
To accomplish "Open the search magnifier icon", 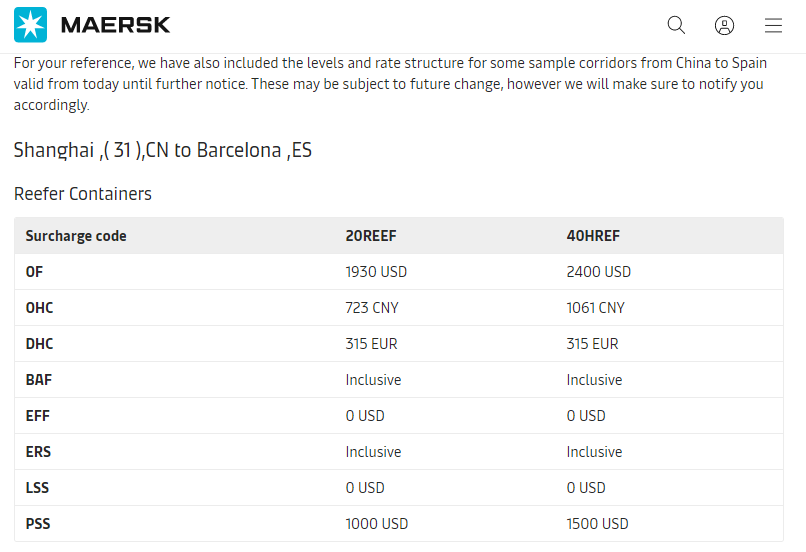I will click(x=676, y=25).
